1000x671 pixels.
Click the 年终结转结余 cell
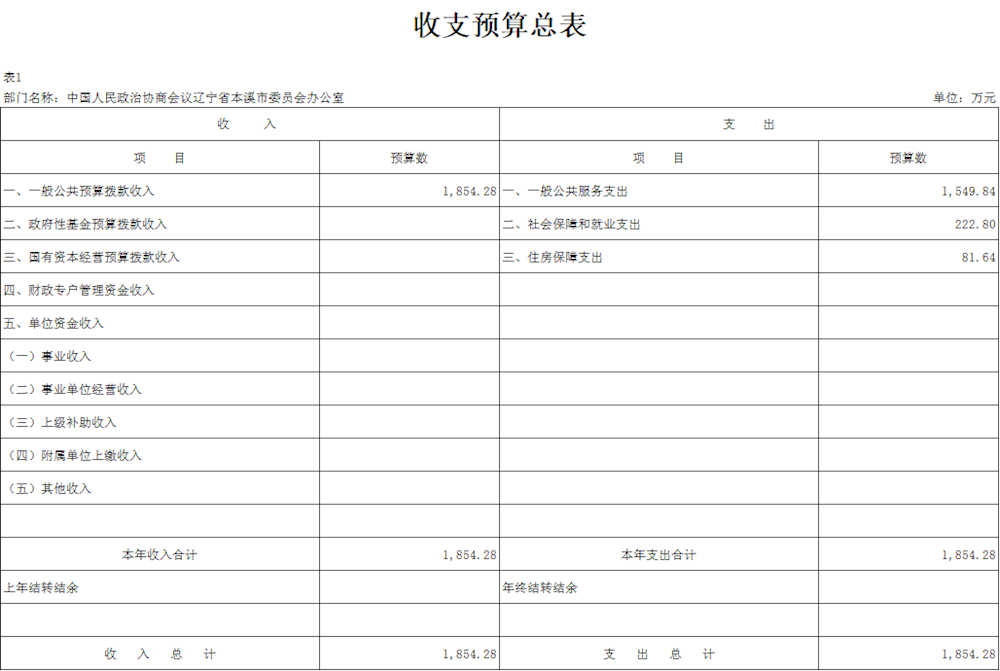(x=659, y=587)
